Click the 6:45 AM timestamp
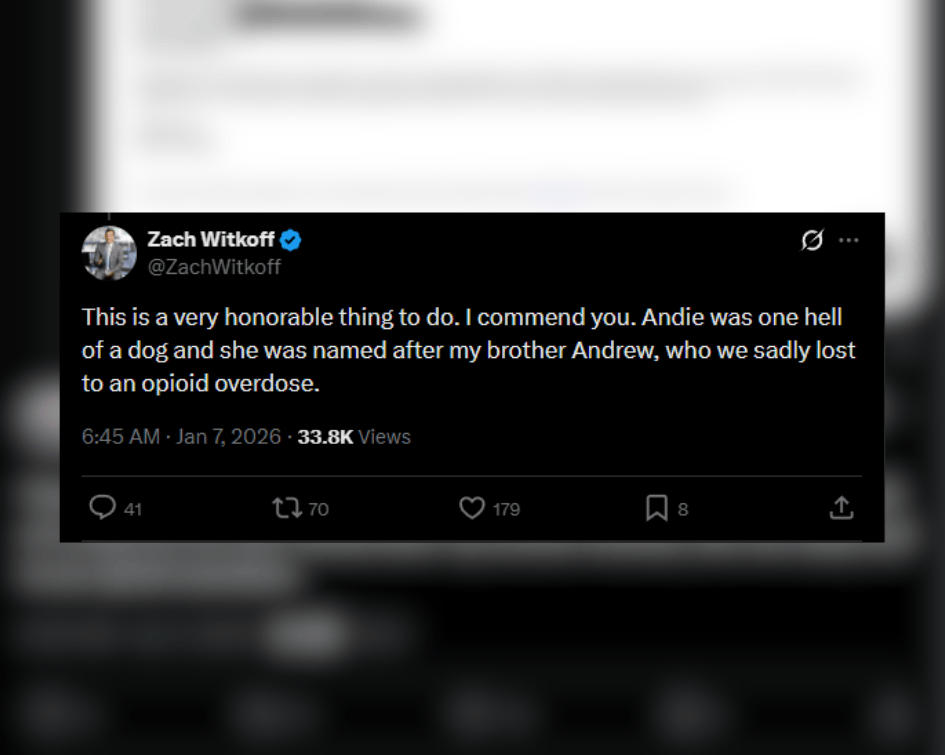945x755 pixels. click(x=120, y=437)
